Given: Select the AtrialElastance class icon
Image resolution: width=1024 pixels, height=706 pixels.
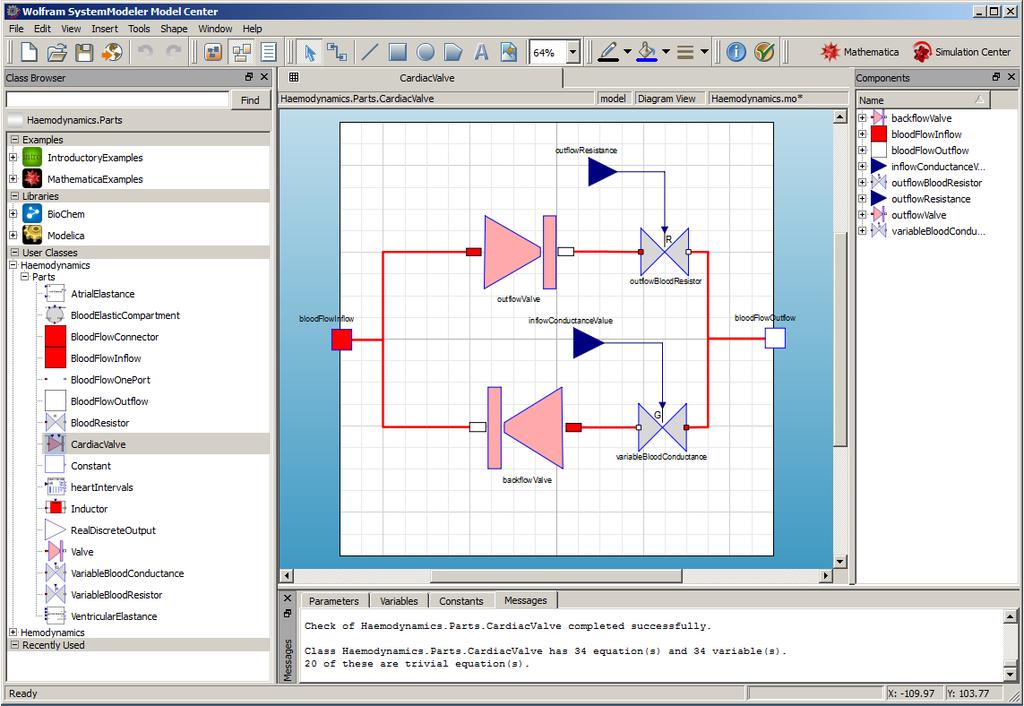Looking at the screenshot, I should coord(56,294).
